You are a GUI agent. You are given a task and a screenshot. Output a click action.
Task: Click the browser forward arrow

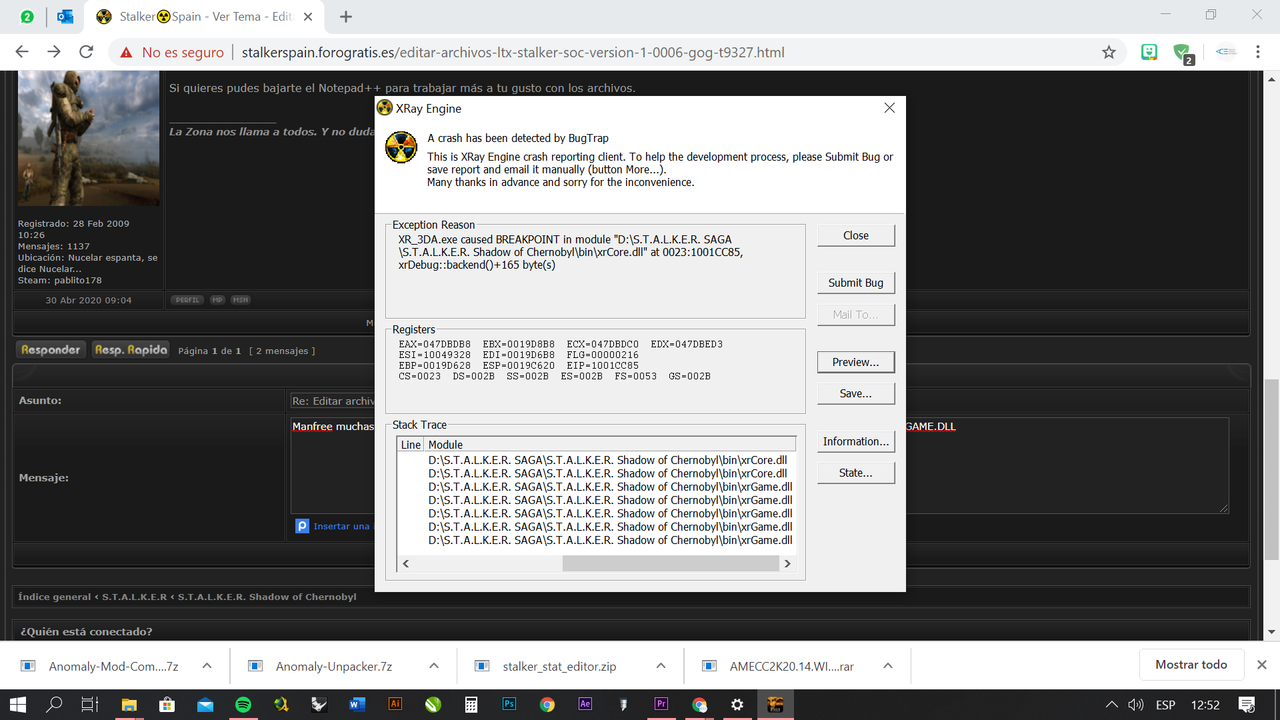pos(54,52)
